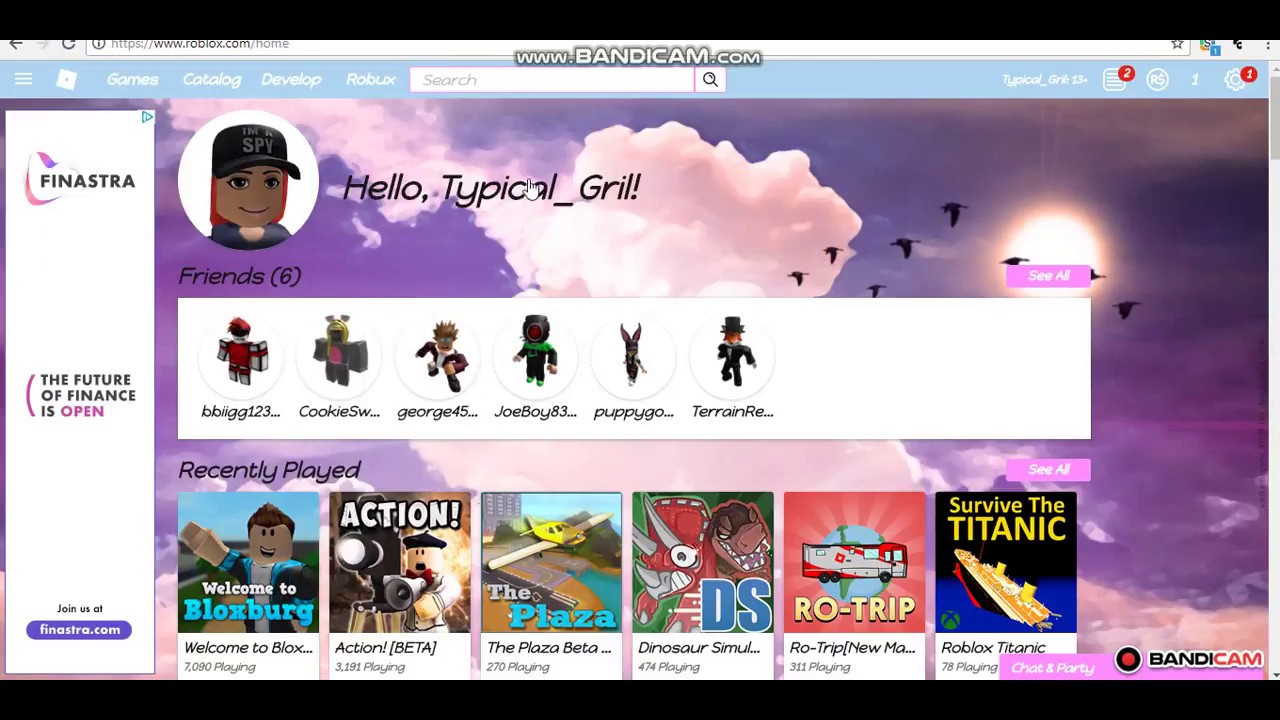Click 'Welcome to Blox...' game title
Image resolution: width=1280 pixels, height=720 pixels.
tap(248, 648)
